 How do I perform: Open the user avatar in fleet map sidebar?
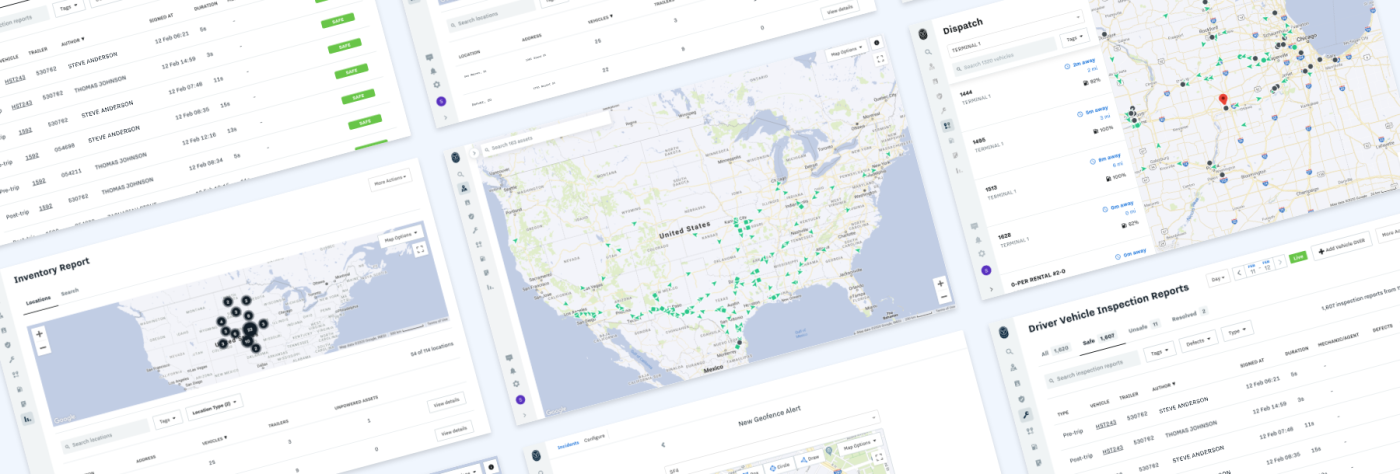519,399
